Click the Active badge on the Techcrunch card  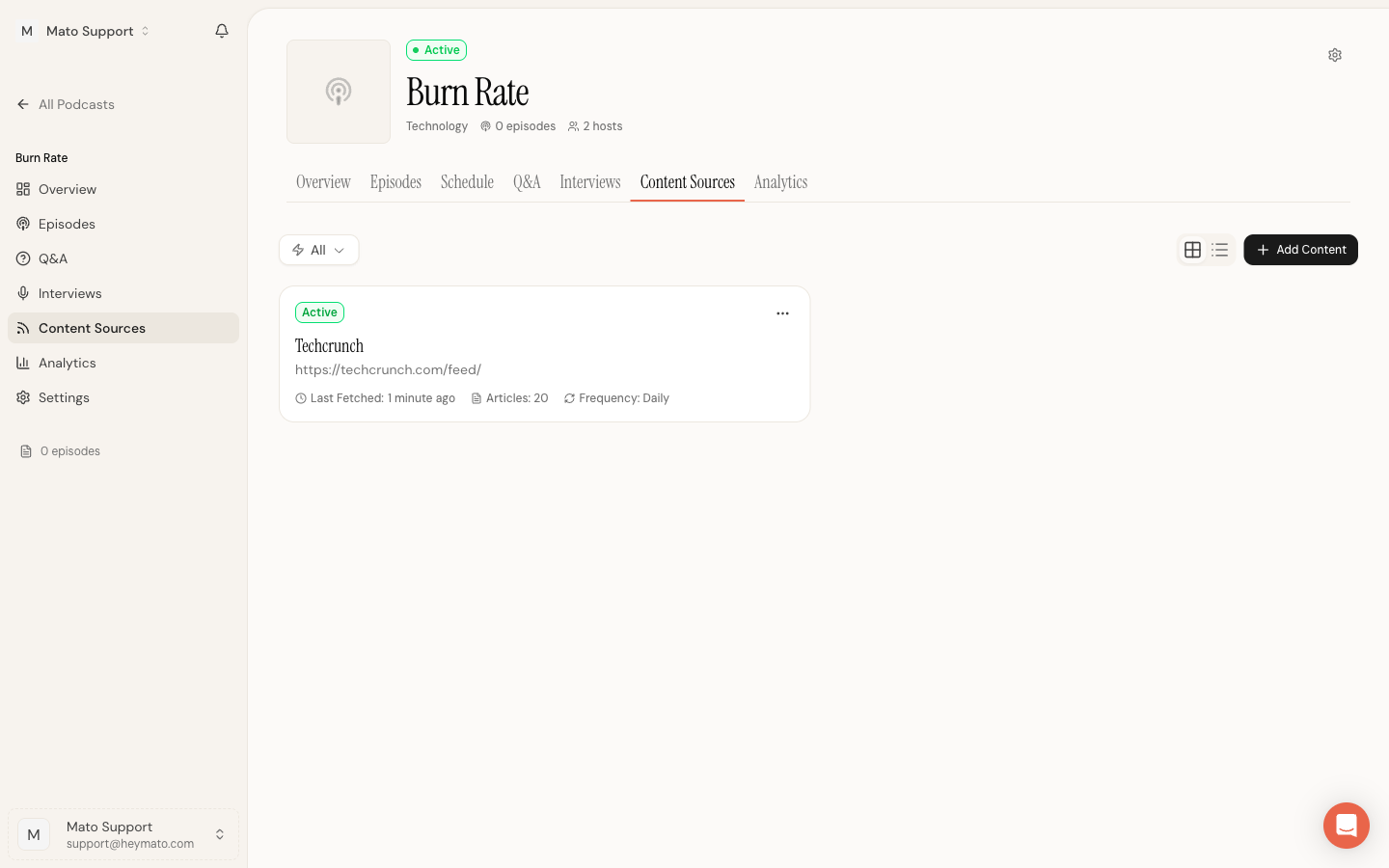coord(319,312)
